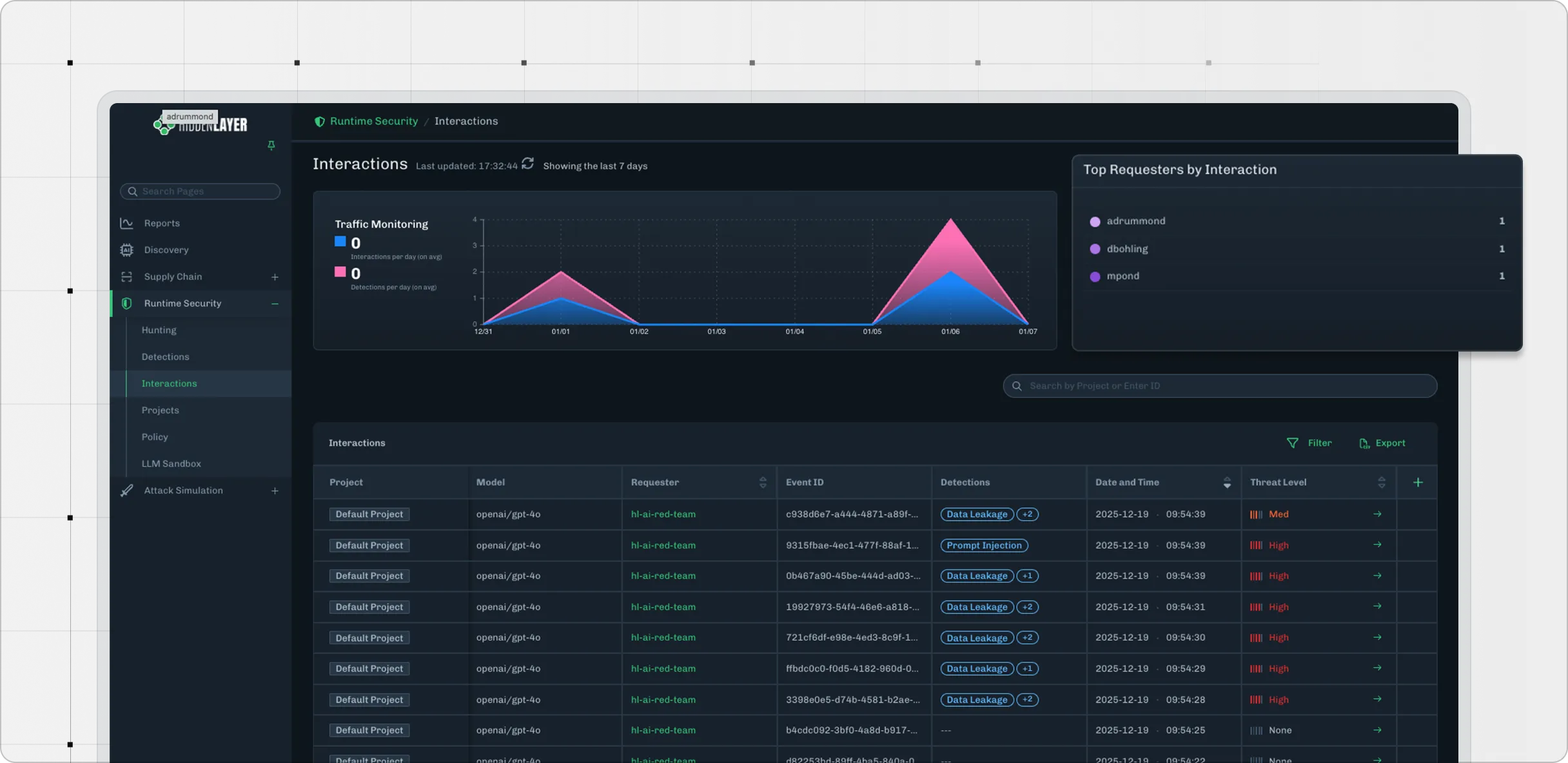Click the refresh icon next to Last updated

(x=527, y=164)
